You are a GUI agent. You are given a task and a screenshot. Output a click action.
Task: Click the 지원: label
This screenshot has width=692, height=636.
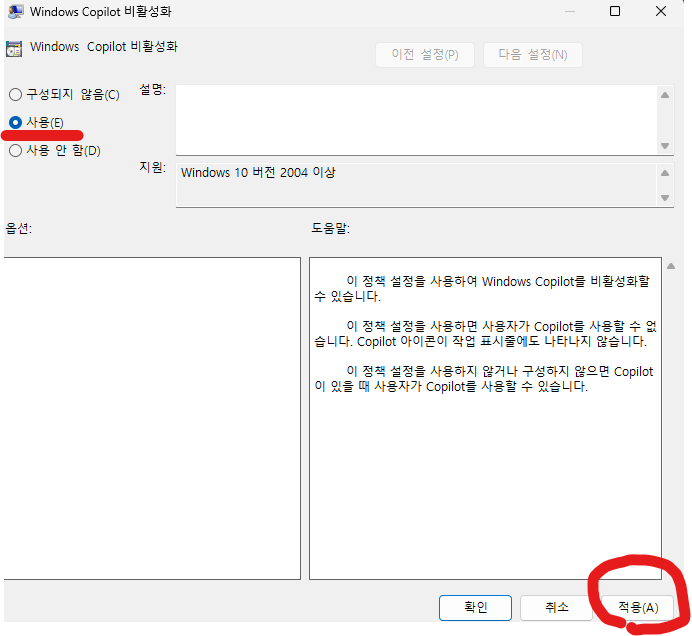tap(152, 167)
